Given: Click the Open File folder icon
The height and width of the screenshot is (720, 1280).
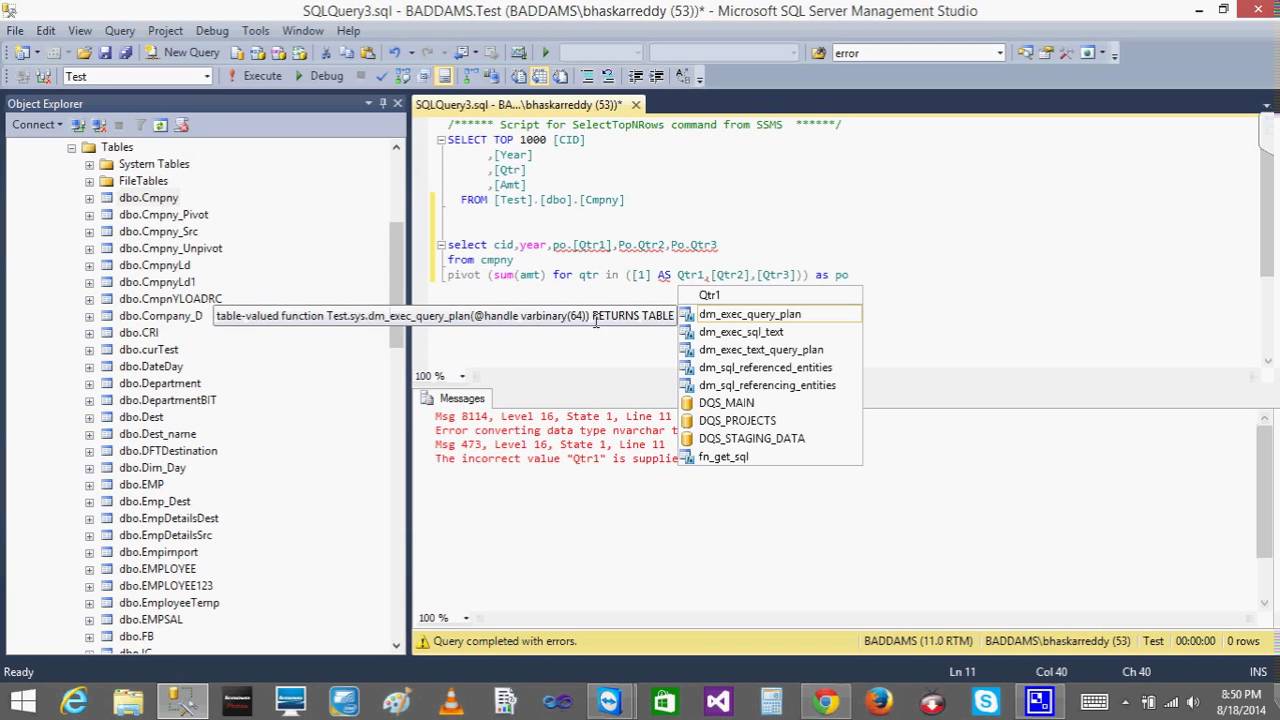Looking at the screenshot, I should click(x=84, y=53).
